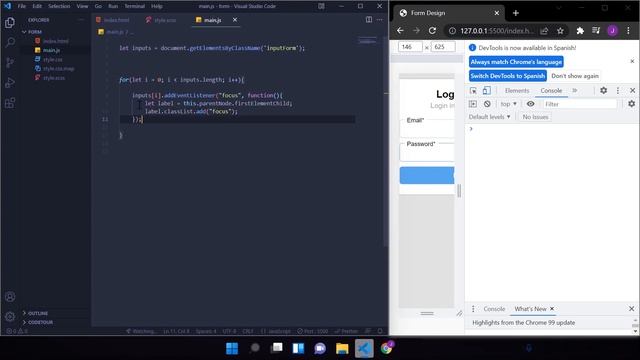Bookmark this page with star icon
The width and height of the screenshot is (640, 360).
click(560, 31)
